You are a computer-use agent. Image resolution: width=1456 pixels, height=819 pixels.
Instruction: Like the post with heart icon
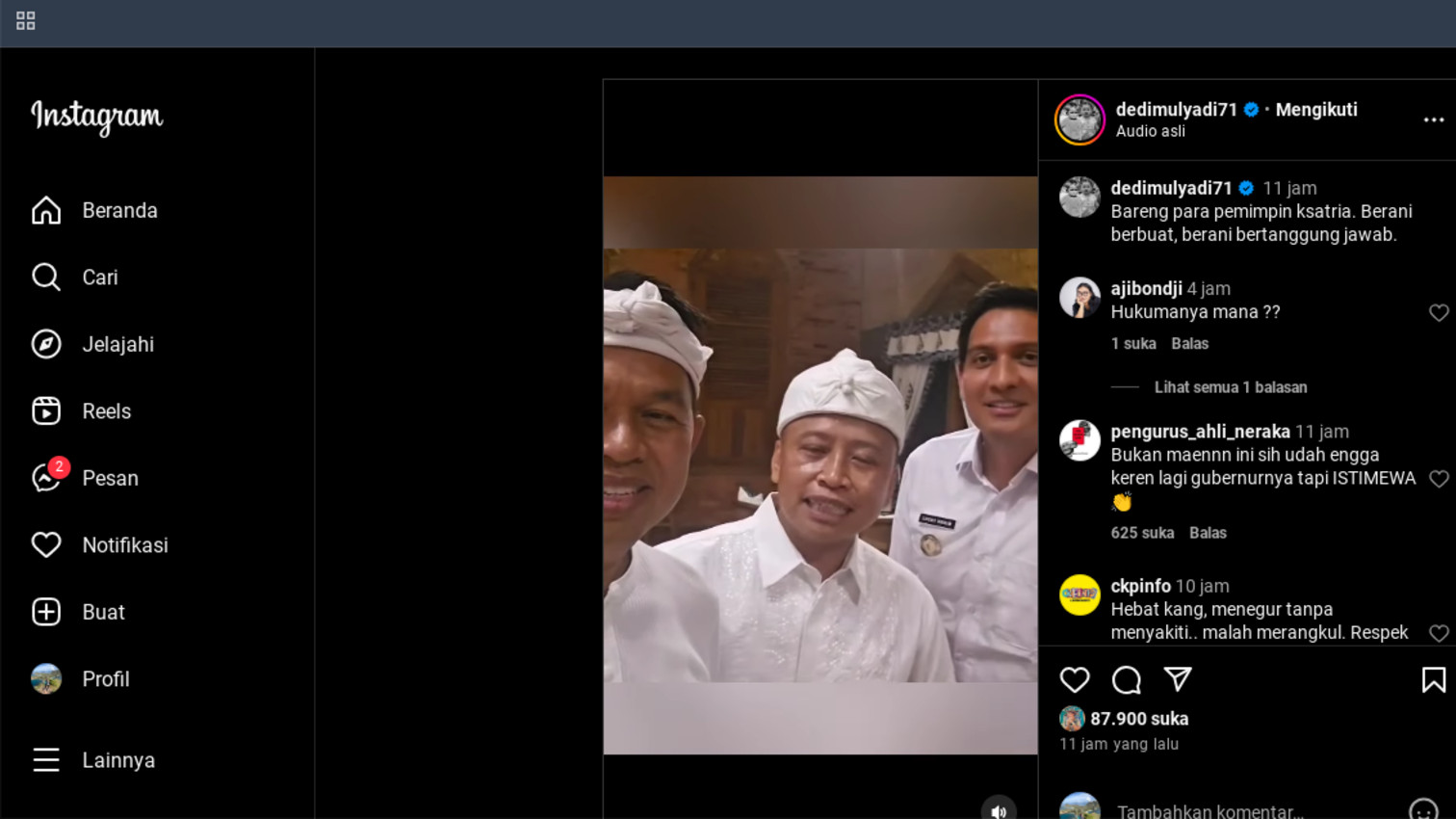pos(1075,680)
